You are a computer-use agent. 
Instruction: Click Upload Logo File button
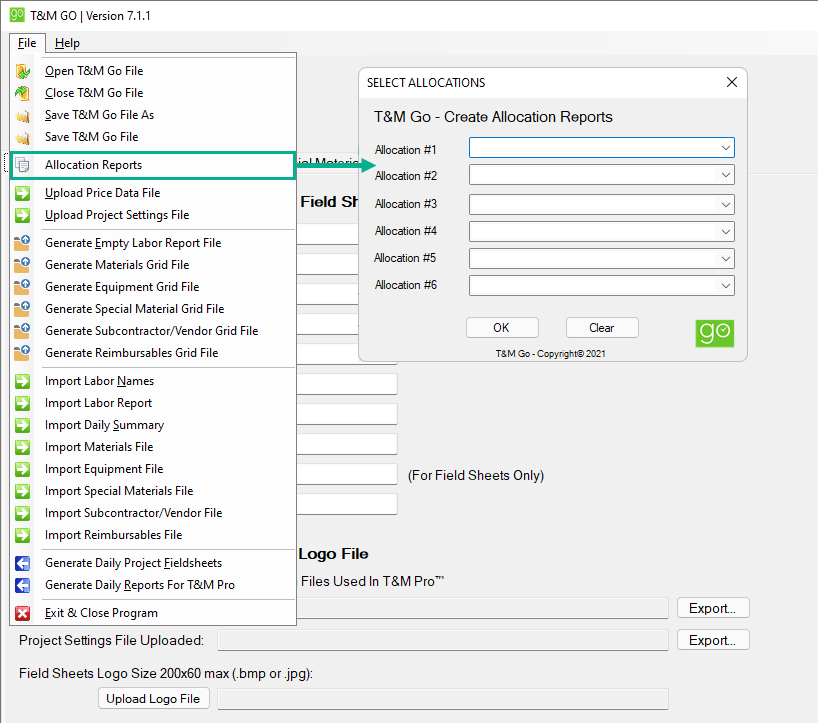coord(153,698)
